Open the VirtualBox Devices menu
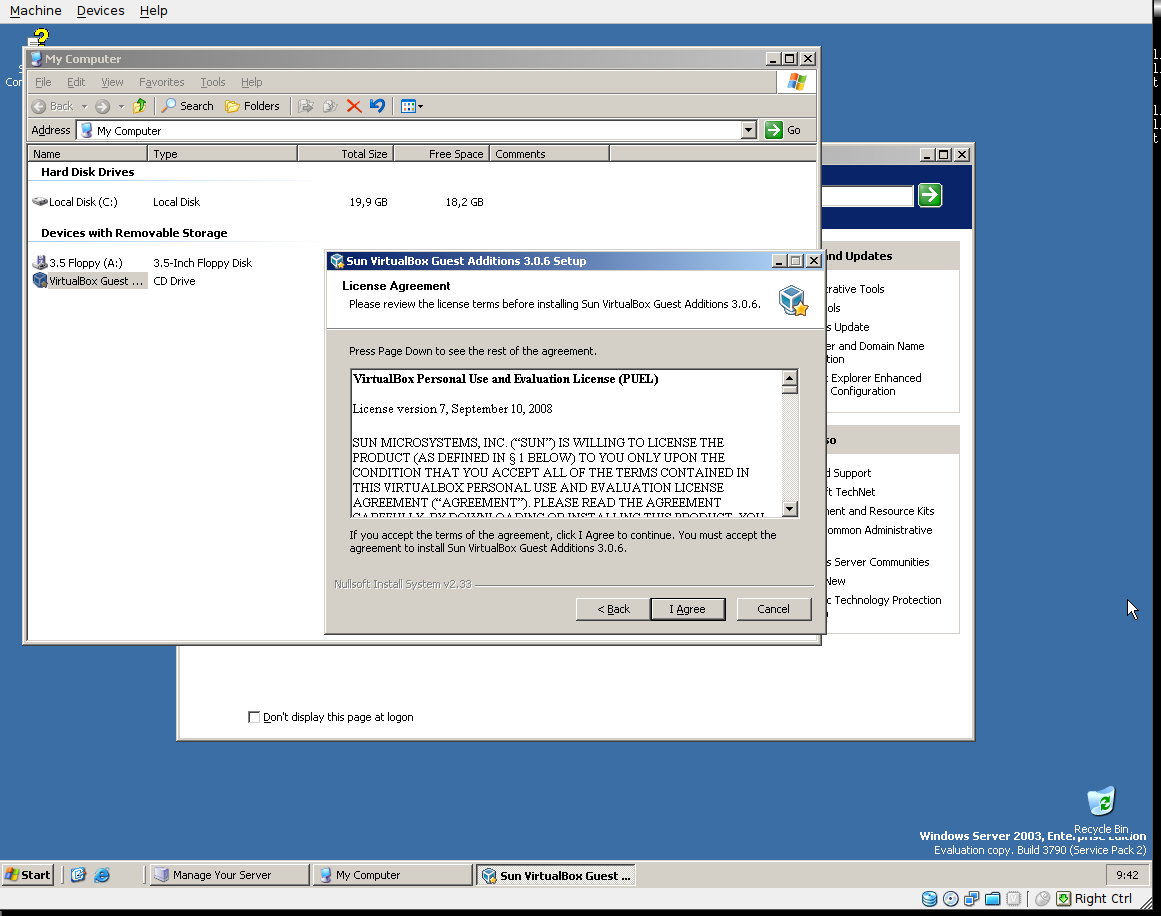This screenshot has width=1161, height=916. click(x=101, y=10)
